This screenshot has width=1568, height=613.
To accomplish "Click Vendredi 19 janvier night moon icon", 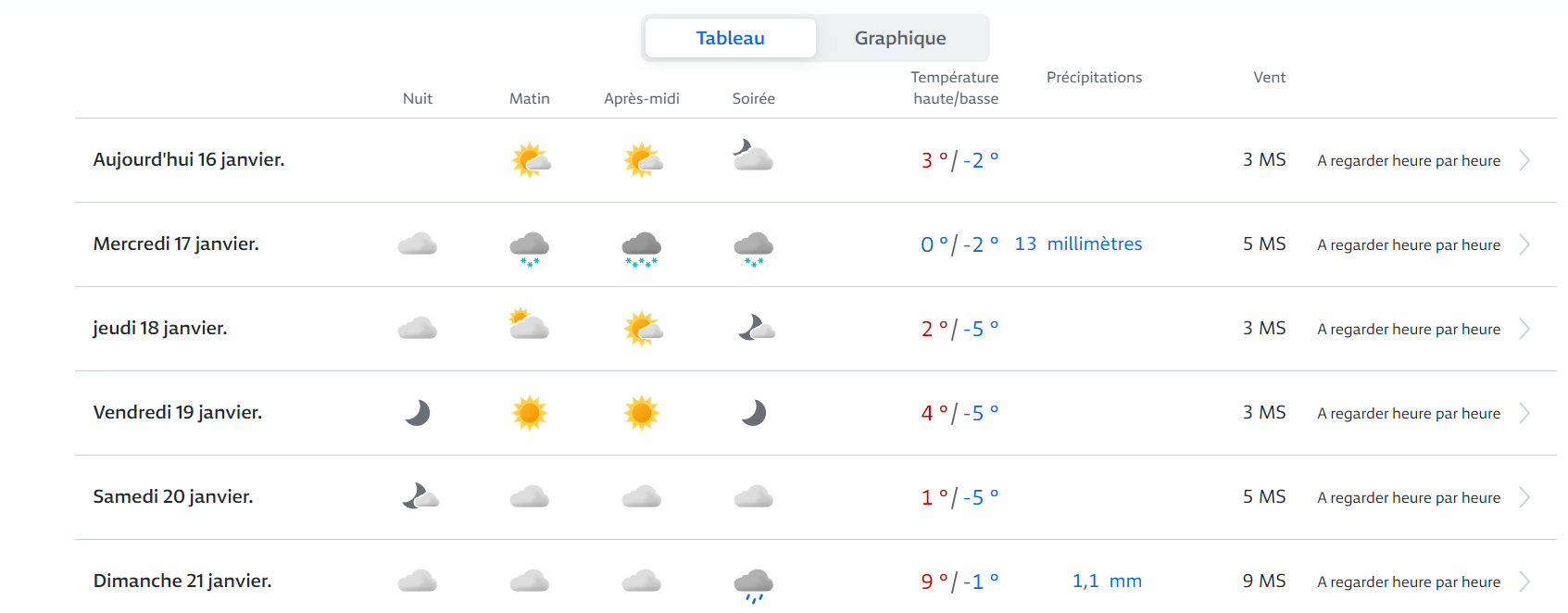I will click(x=418, y=413).
